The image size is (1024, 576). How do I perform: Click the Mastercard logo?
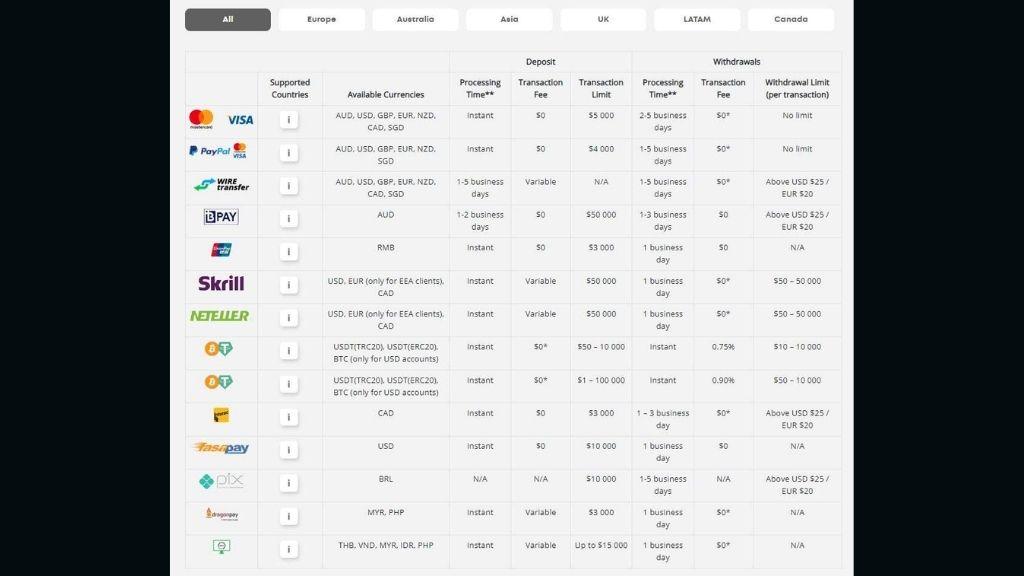pos(202,120)
